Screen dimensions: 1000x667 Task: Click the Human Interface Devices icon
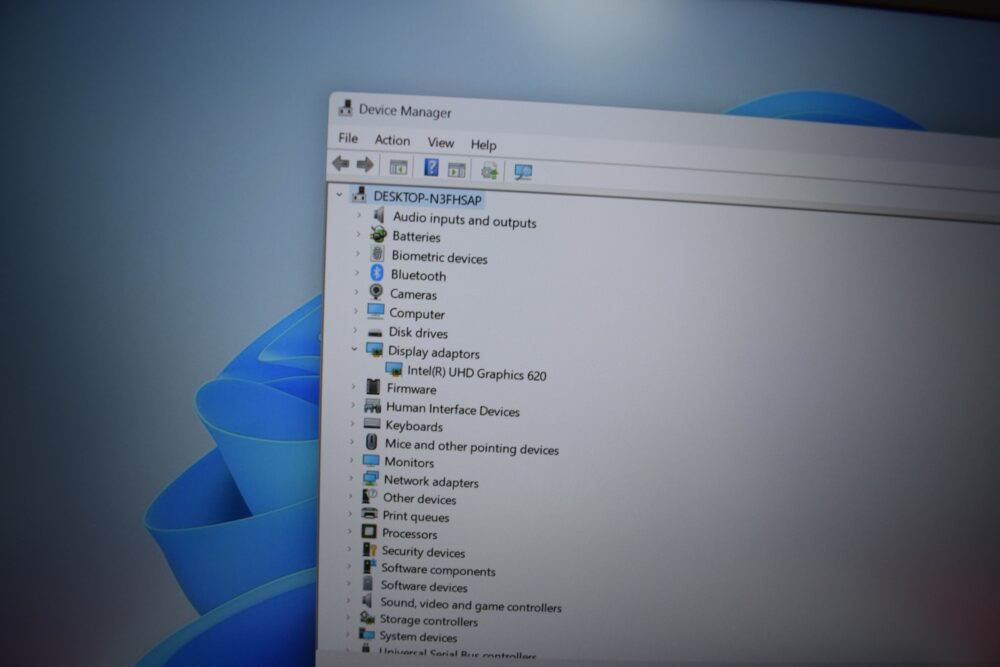(x=372, y=406)
